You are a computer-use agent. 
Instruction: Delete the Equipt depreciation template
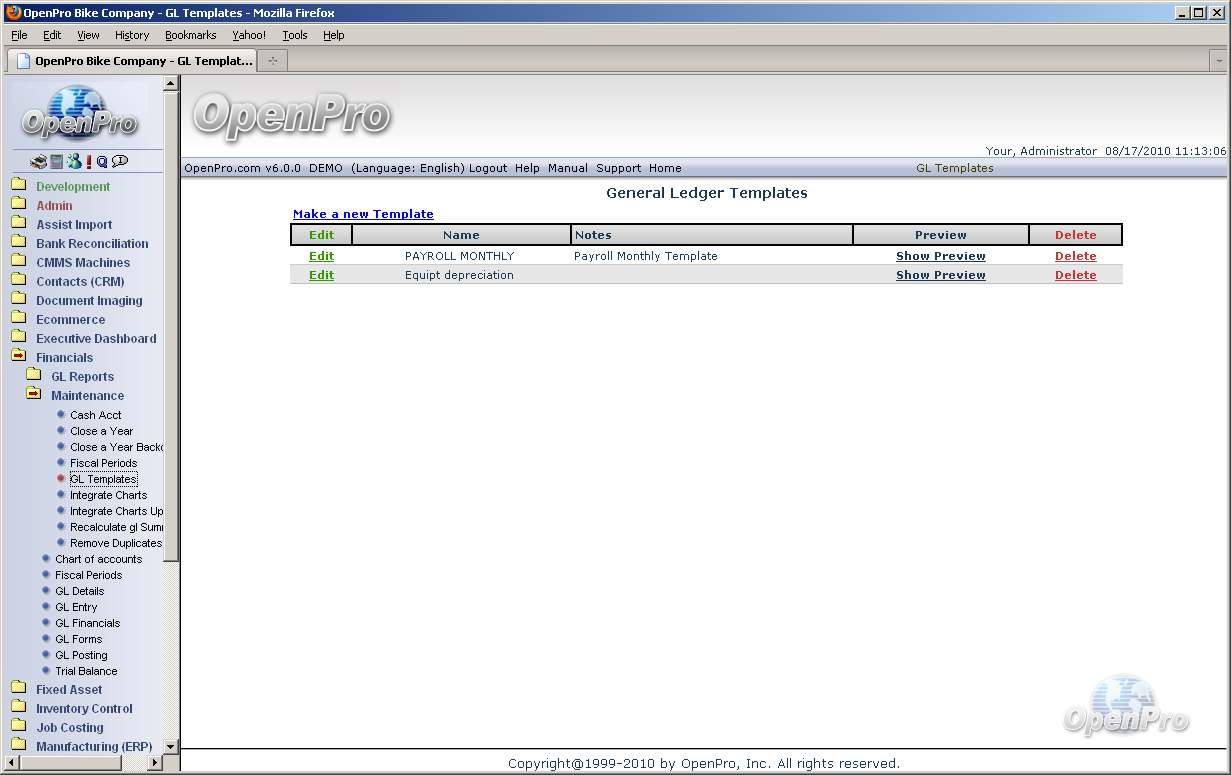coord(1075,275)
